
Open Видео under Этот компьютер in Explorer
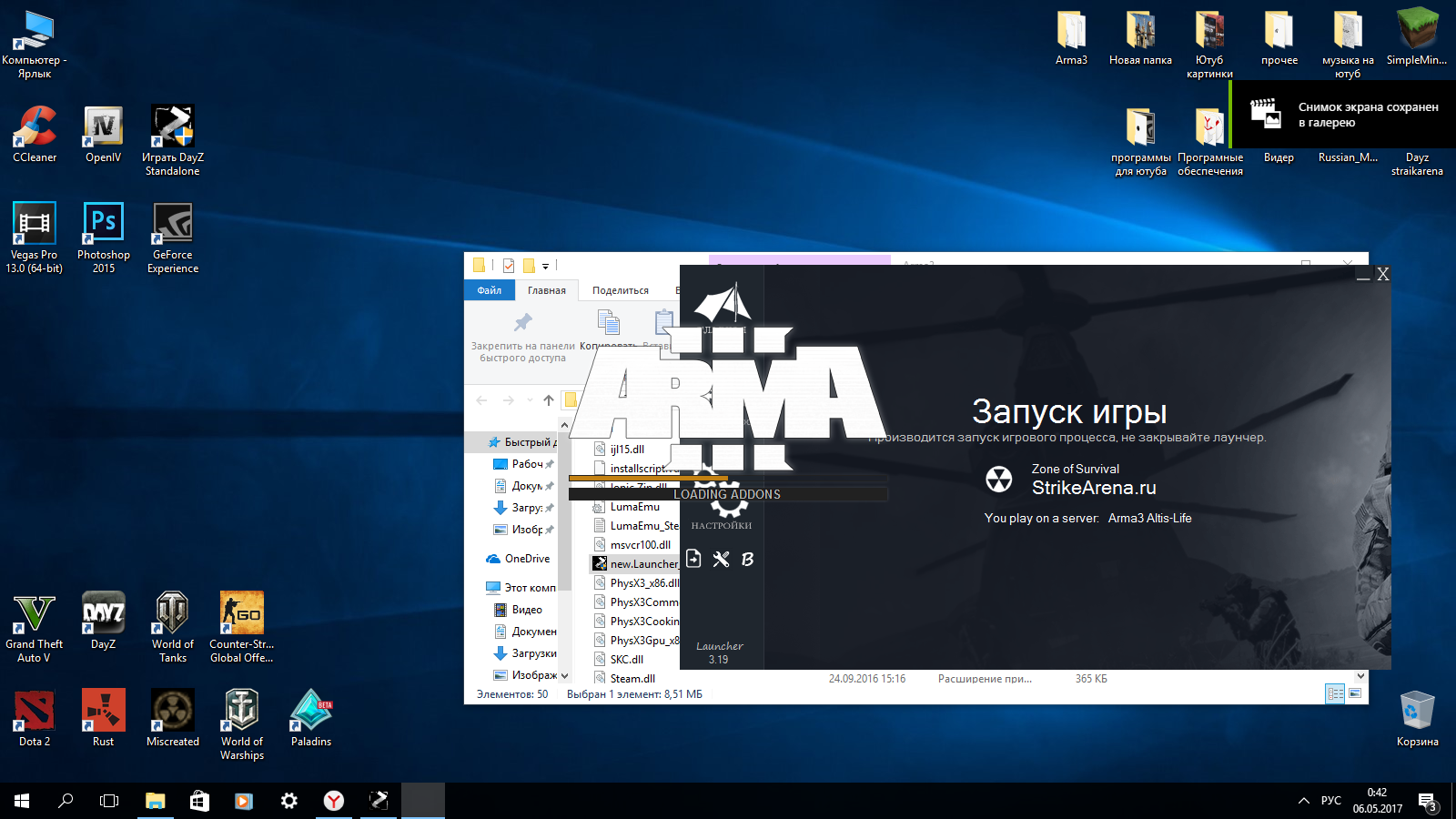[x=518, y=610]
